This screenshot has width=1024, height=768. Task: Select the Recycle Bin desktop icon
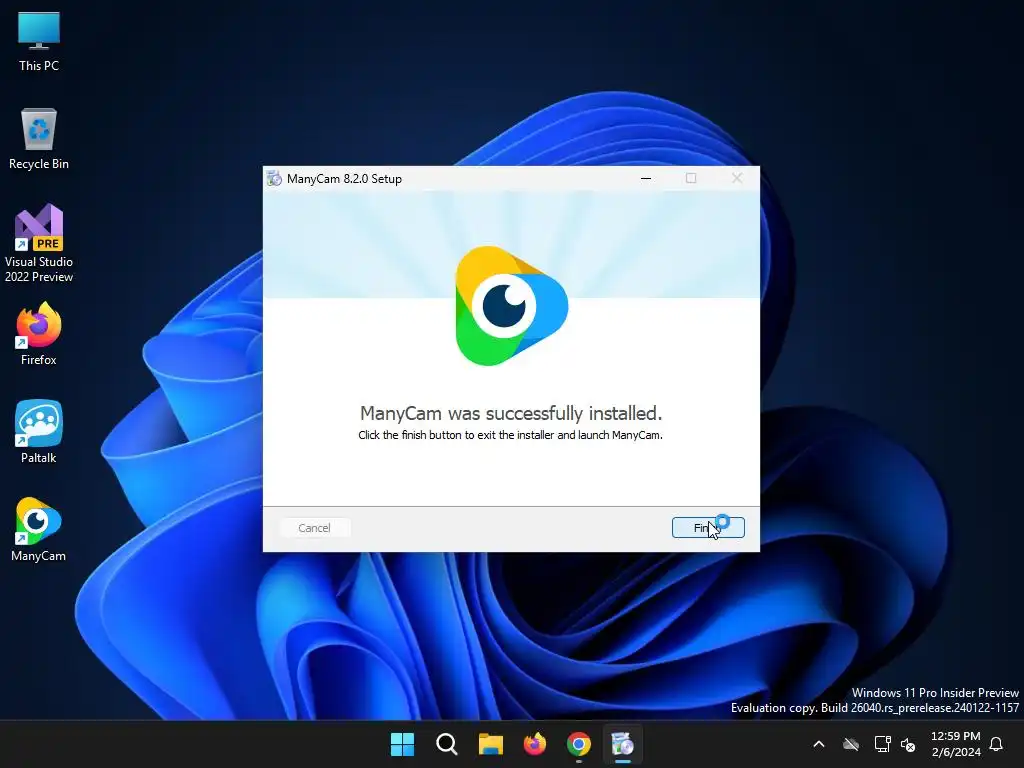pos(39,140)
